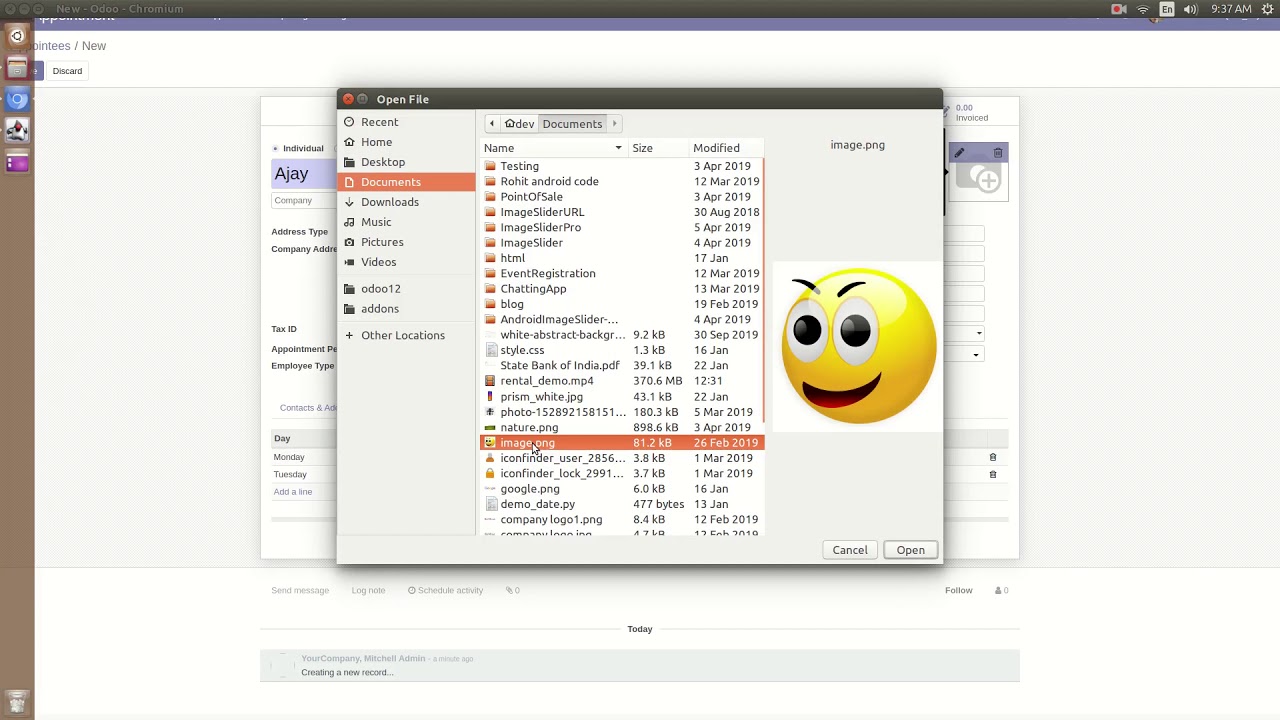The width and height of the screenshot is (1280, 720).
Task: Select the ImageSliderPro folder
Action: tap(621, 227)
